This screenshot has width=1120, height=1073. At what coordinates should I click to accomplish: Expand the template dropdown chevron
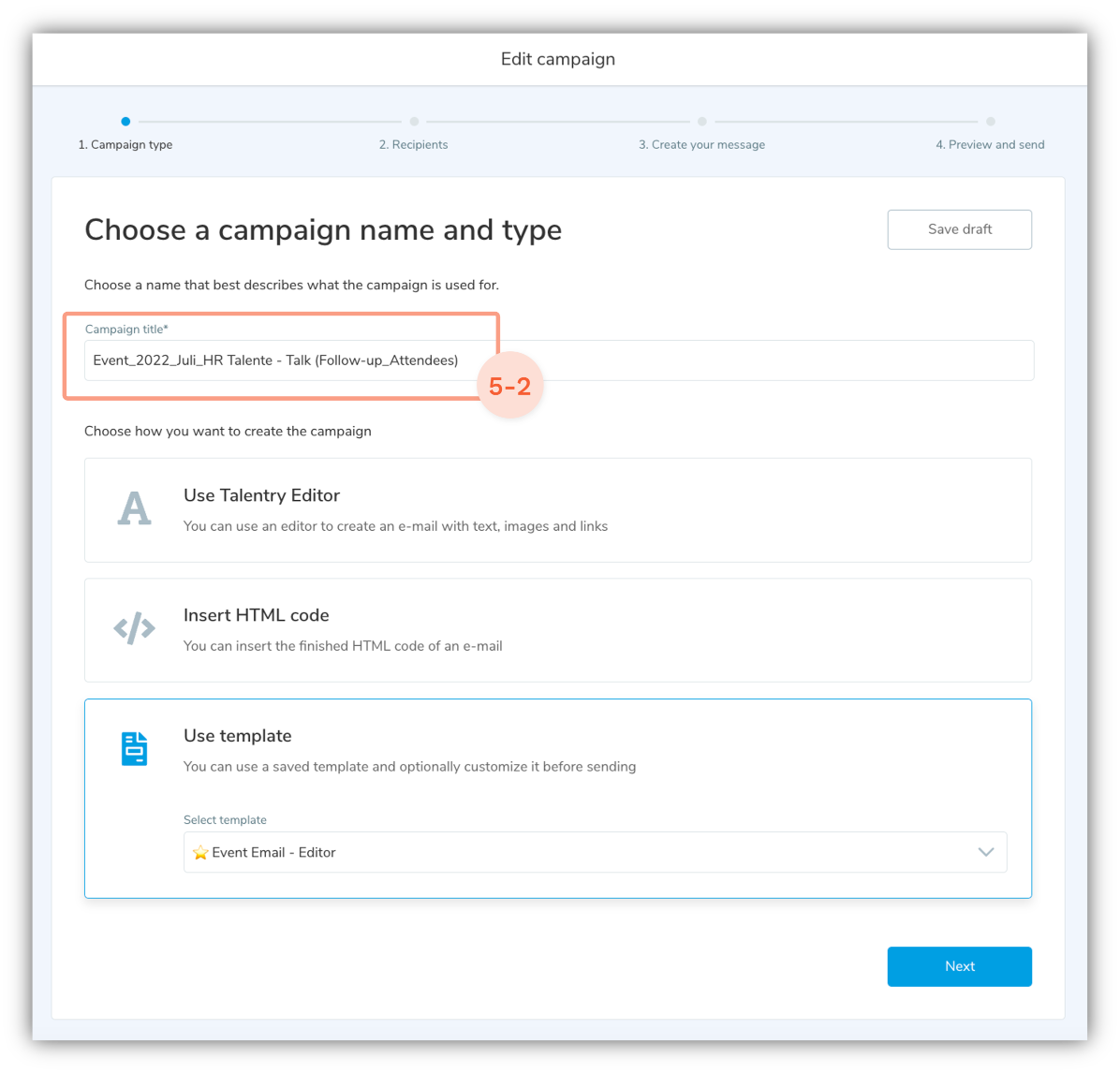pos(985,852)
